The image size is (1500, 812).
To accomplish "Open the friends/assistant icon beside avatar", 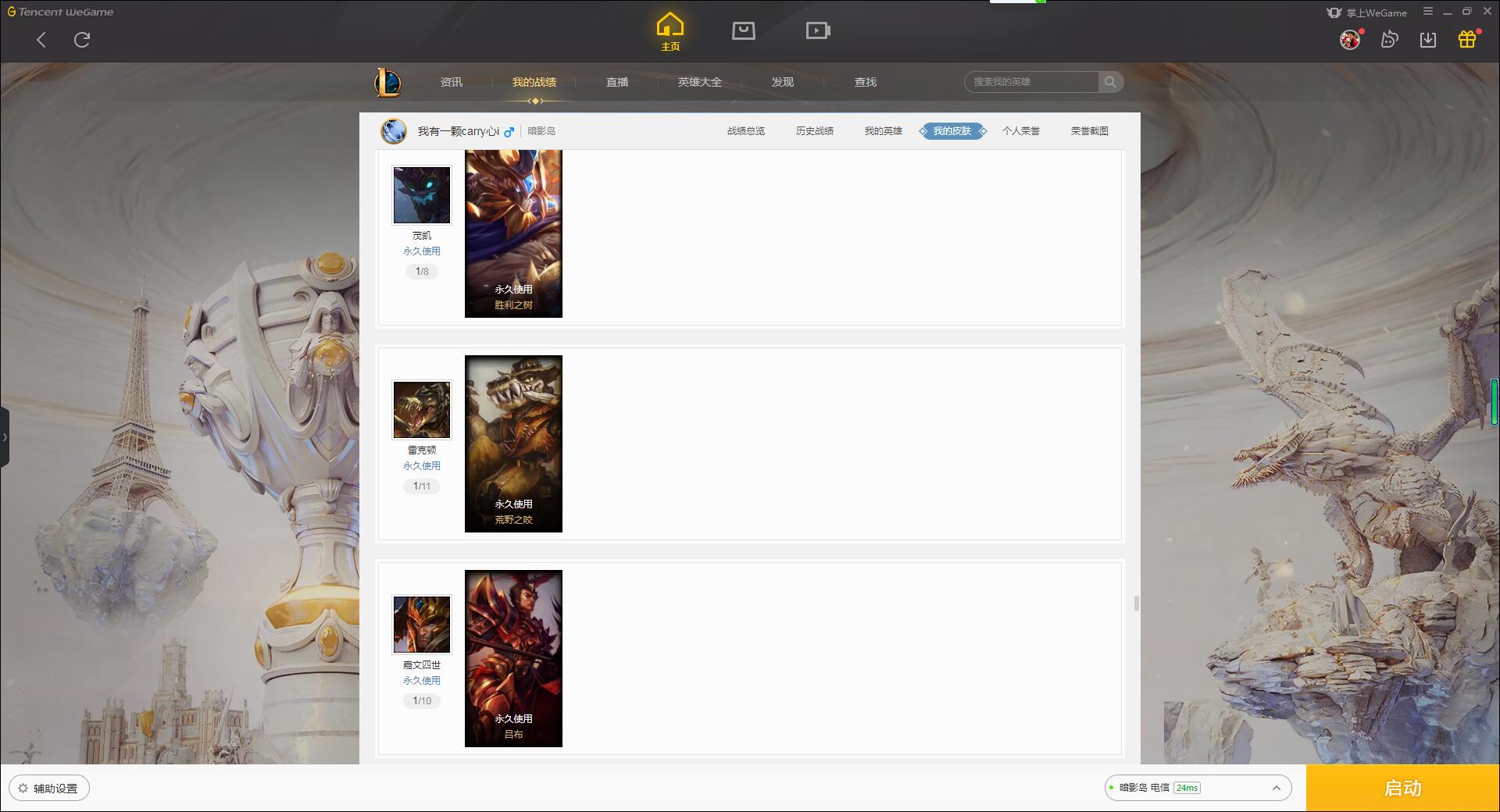I will point(1389,39).
